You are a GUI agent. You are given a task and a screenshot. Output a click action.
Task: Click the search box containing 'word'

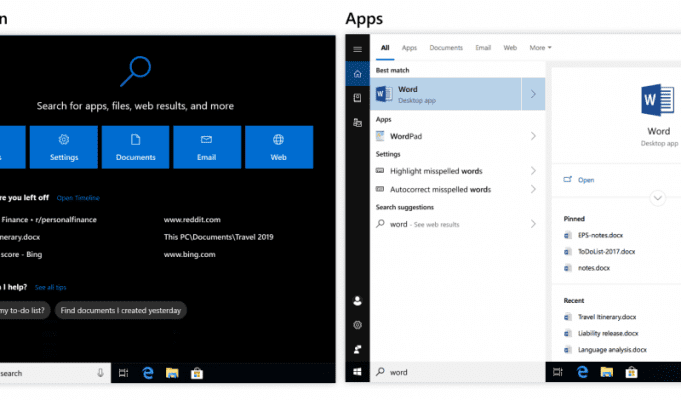click(458, 372)
